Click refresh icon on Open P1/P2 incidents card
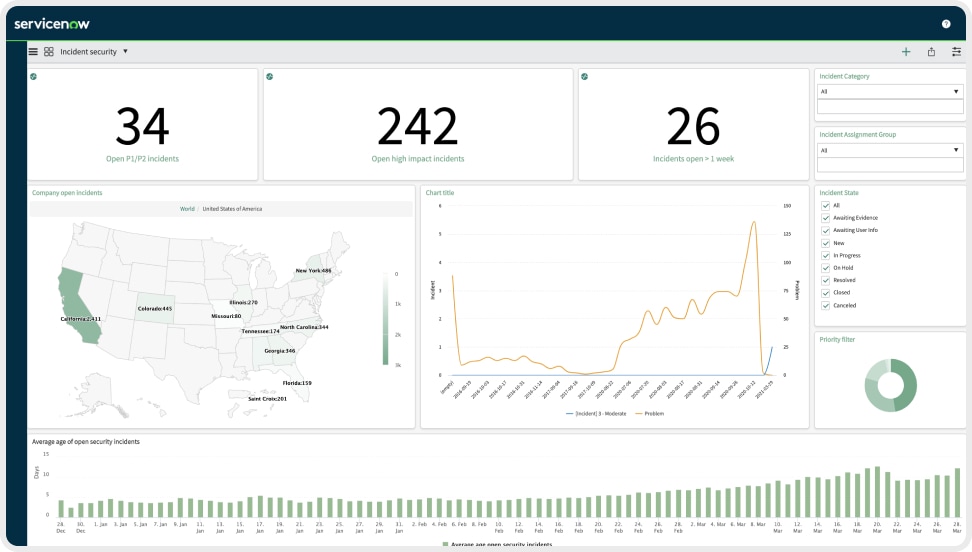The image size is (972, 552). point(33,77)
